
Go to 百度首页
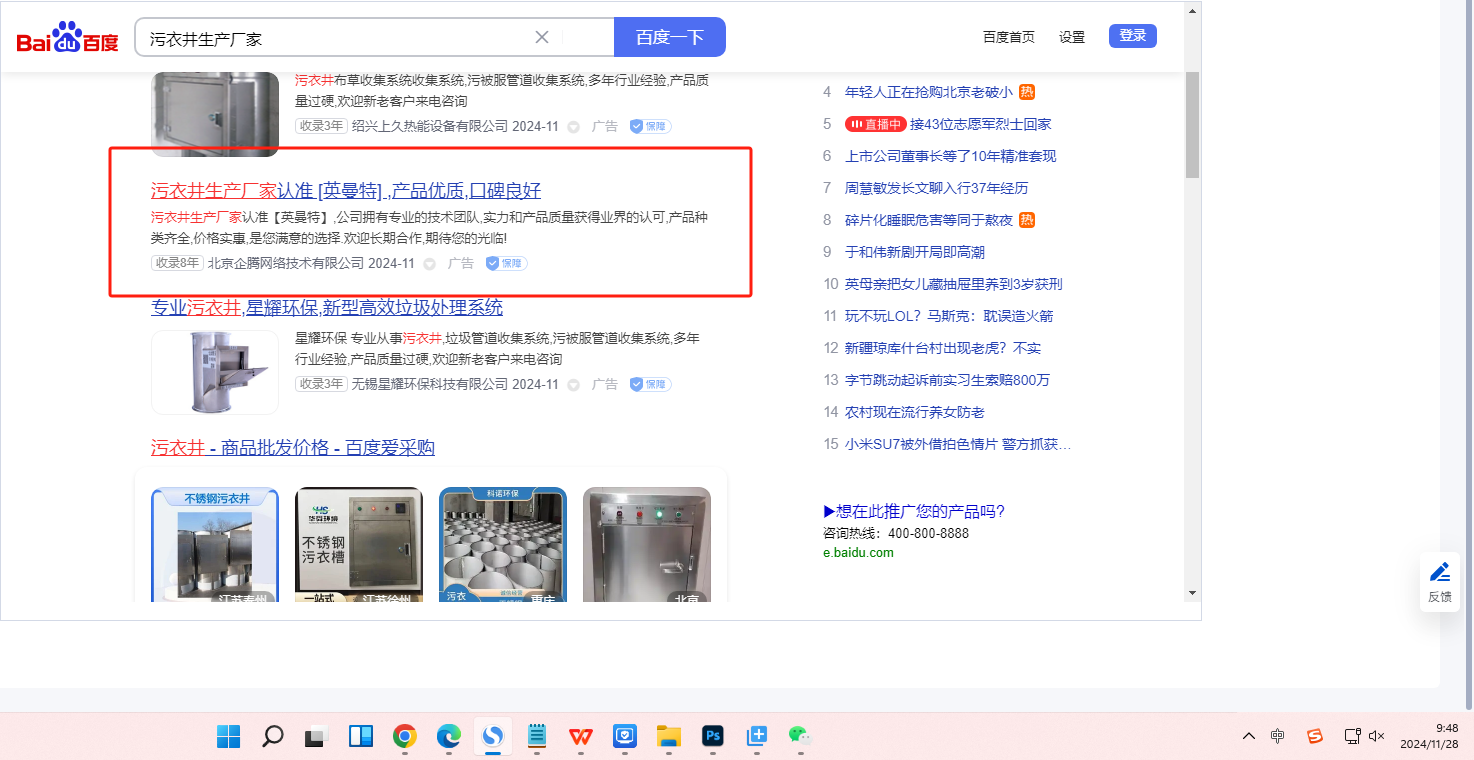coord(1009,37)
